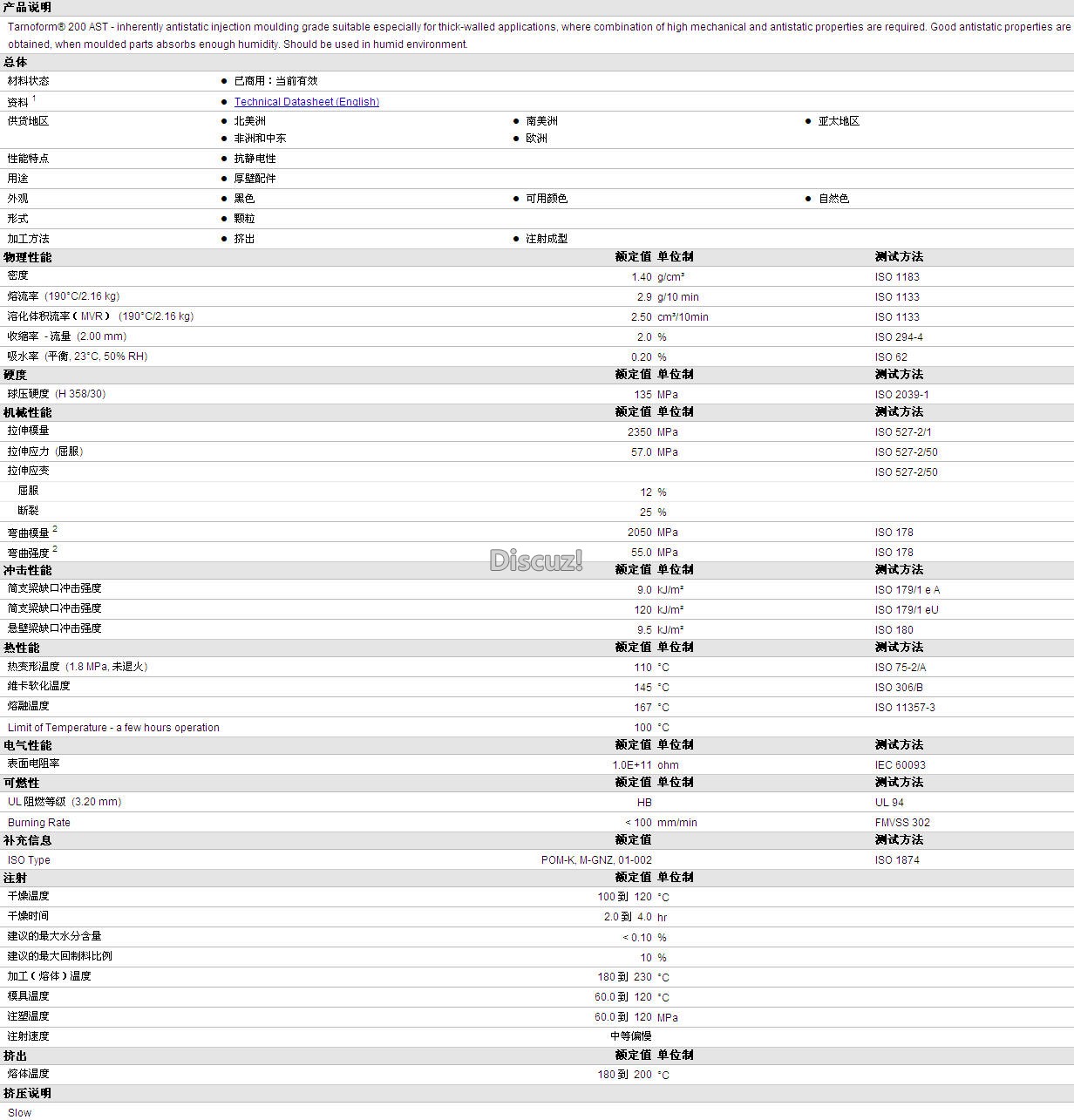Click ISO 179/1 e A method
1074x1120 pixels.
pos(907,590)
